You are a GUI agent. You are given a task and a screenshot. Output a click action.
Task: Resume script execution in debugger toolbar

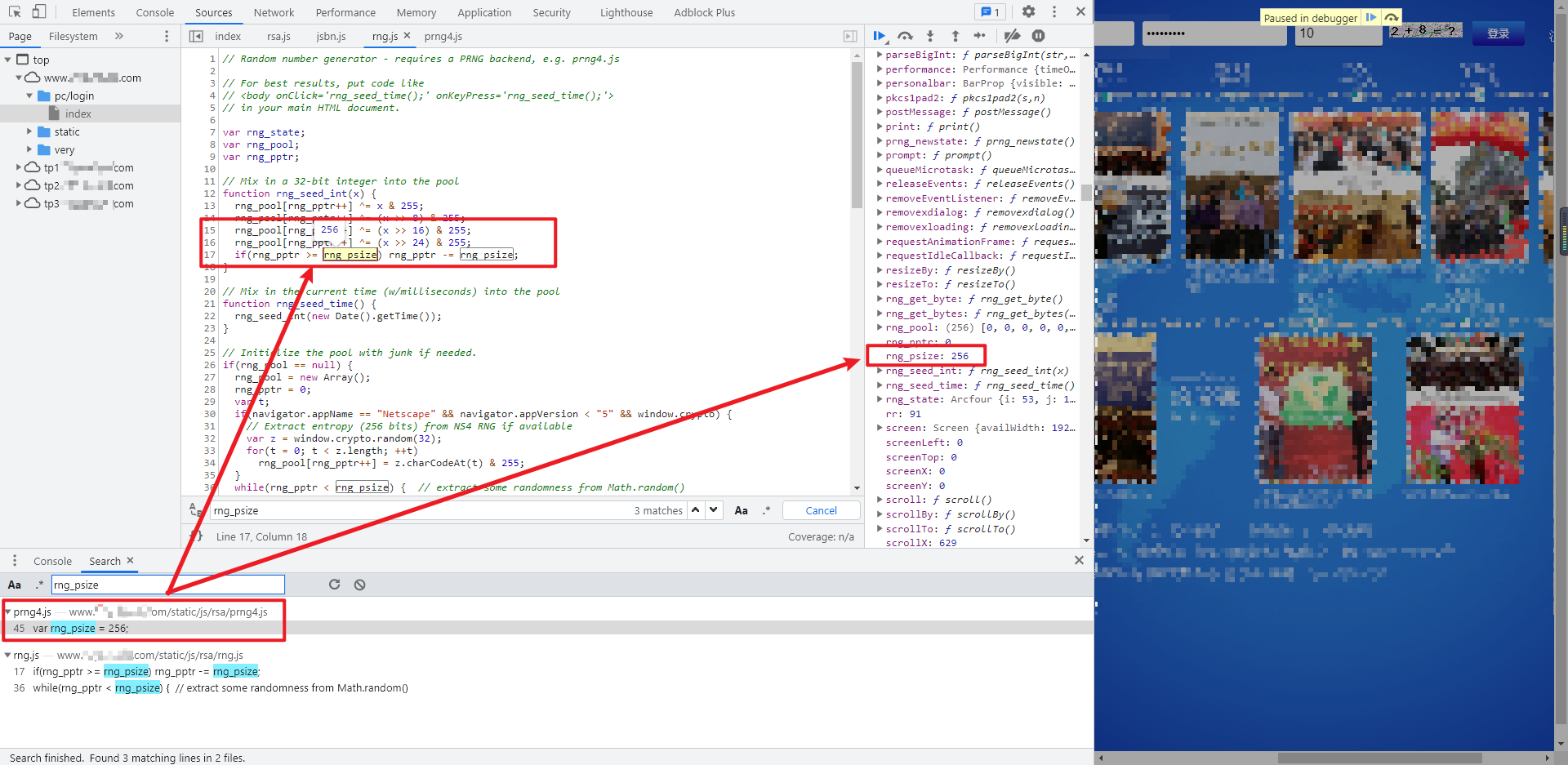880,36
